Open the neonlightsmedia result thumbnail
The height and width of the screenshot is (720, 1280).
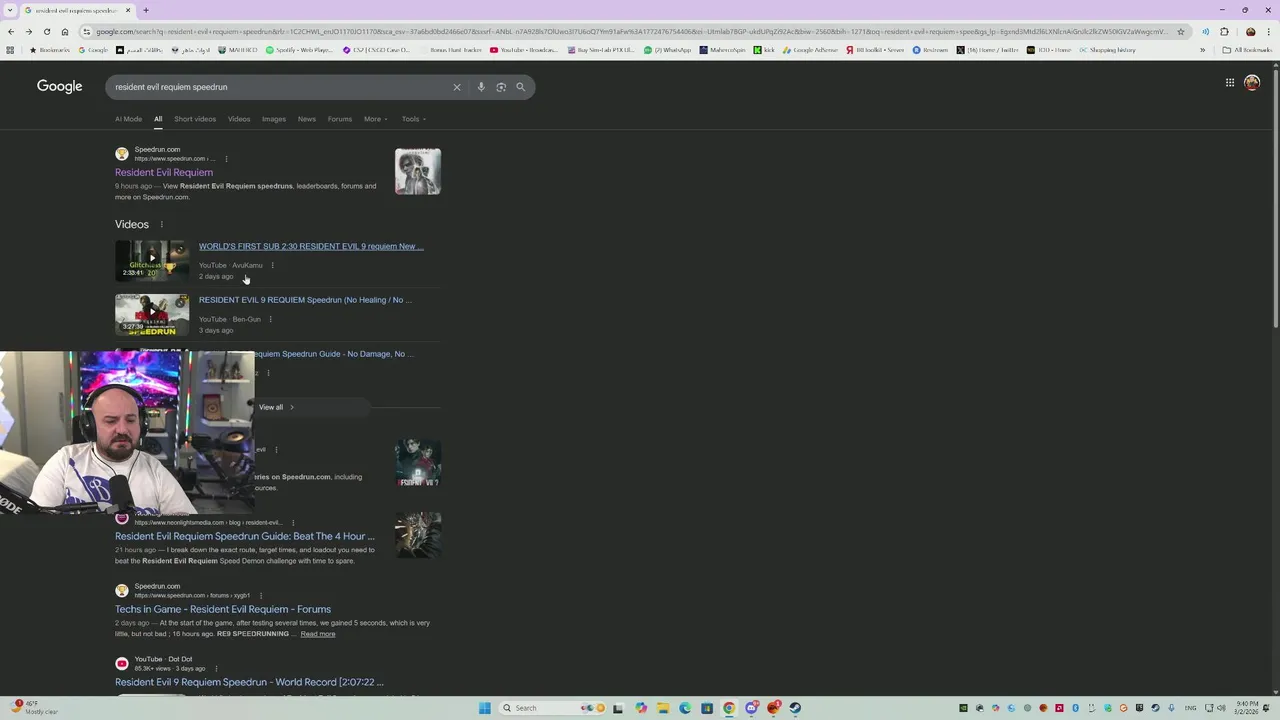pos(418,535)
